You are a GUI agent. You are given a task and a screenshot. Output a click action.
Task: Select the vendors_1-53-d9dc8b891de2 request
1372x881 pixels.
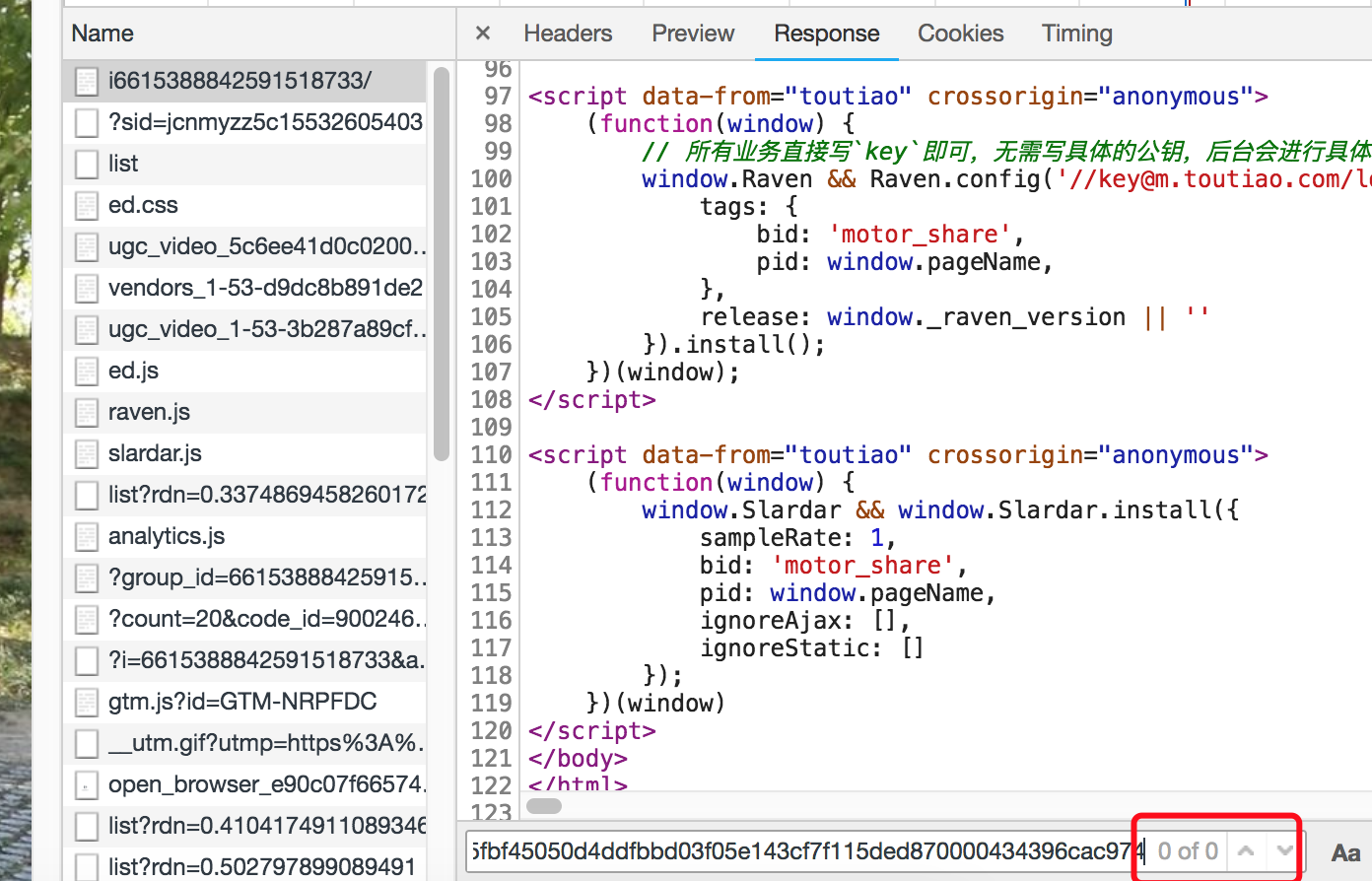pos(244,288)
